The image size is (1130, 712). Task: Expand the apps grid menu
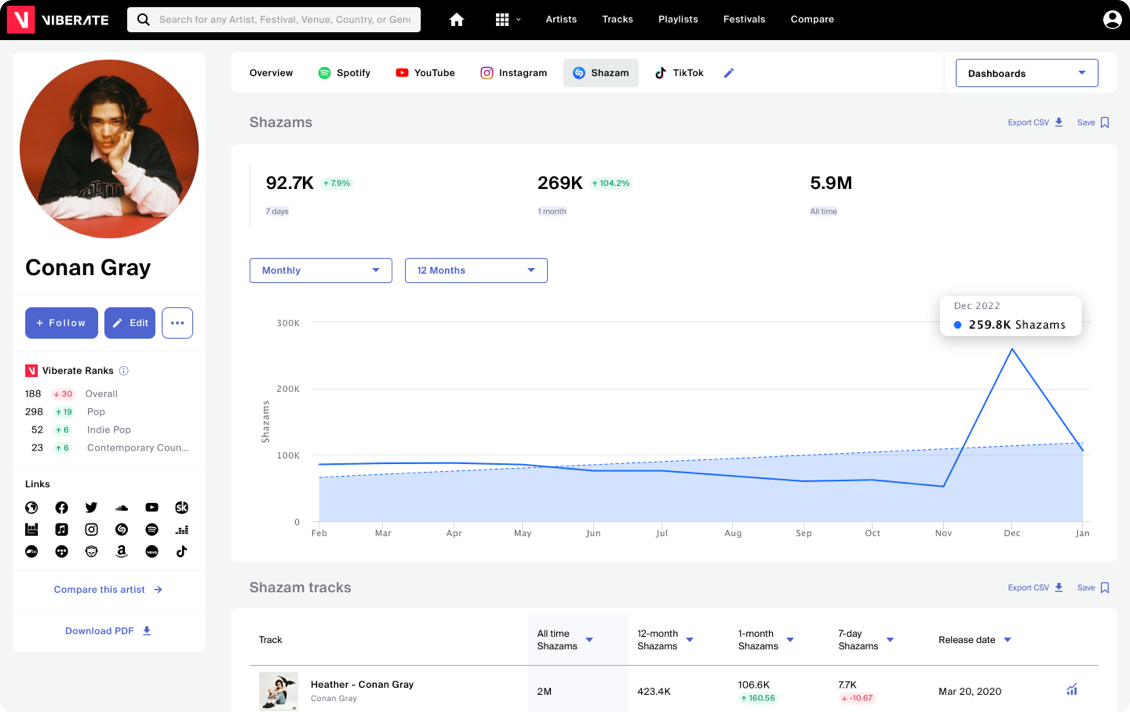click(x=507, y=19)
